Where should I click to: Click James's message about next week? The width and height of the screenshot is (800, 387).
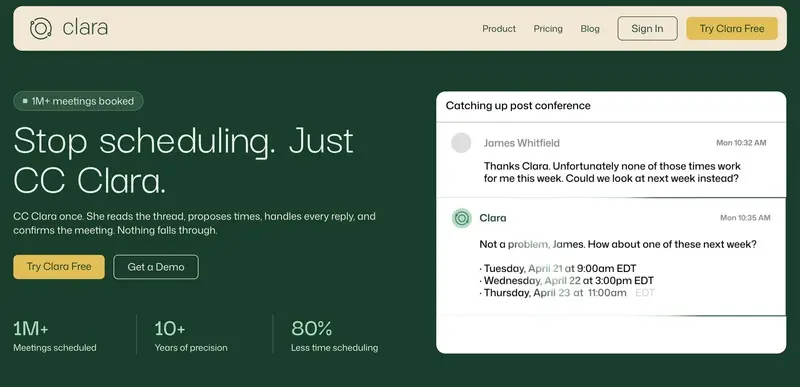[612, 172]
